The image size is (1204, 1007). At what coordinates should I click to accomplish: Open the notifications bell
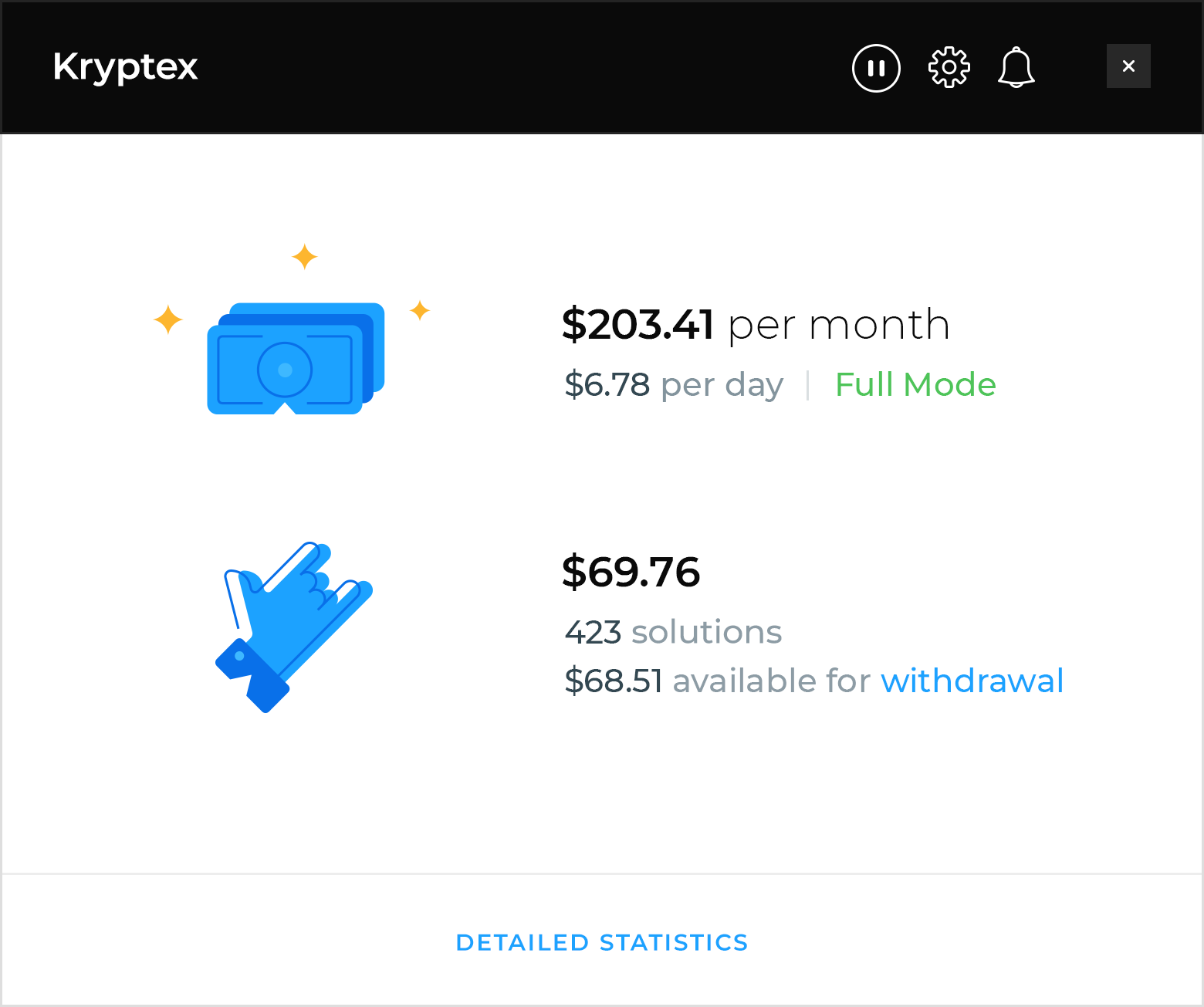click(1016, 68)
